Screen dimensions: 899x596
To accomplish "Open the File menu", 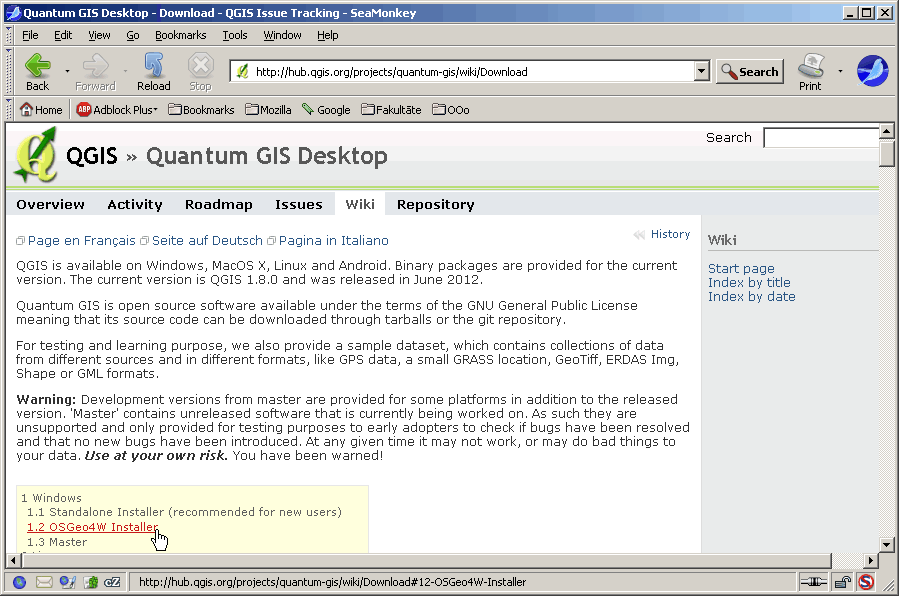I will (x=30, y=36).
